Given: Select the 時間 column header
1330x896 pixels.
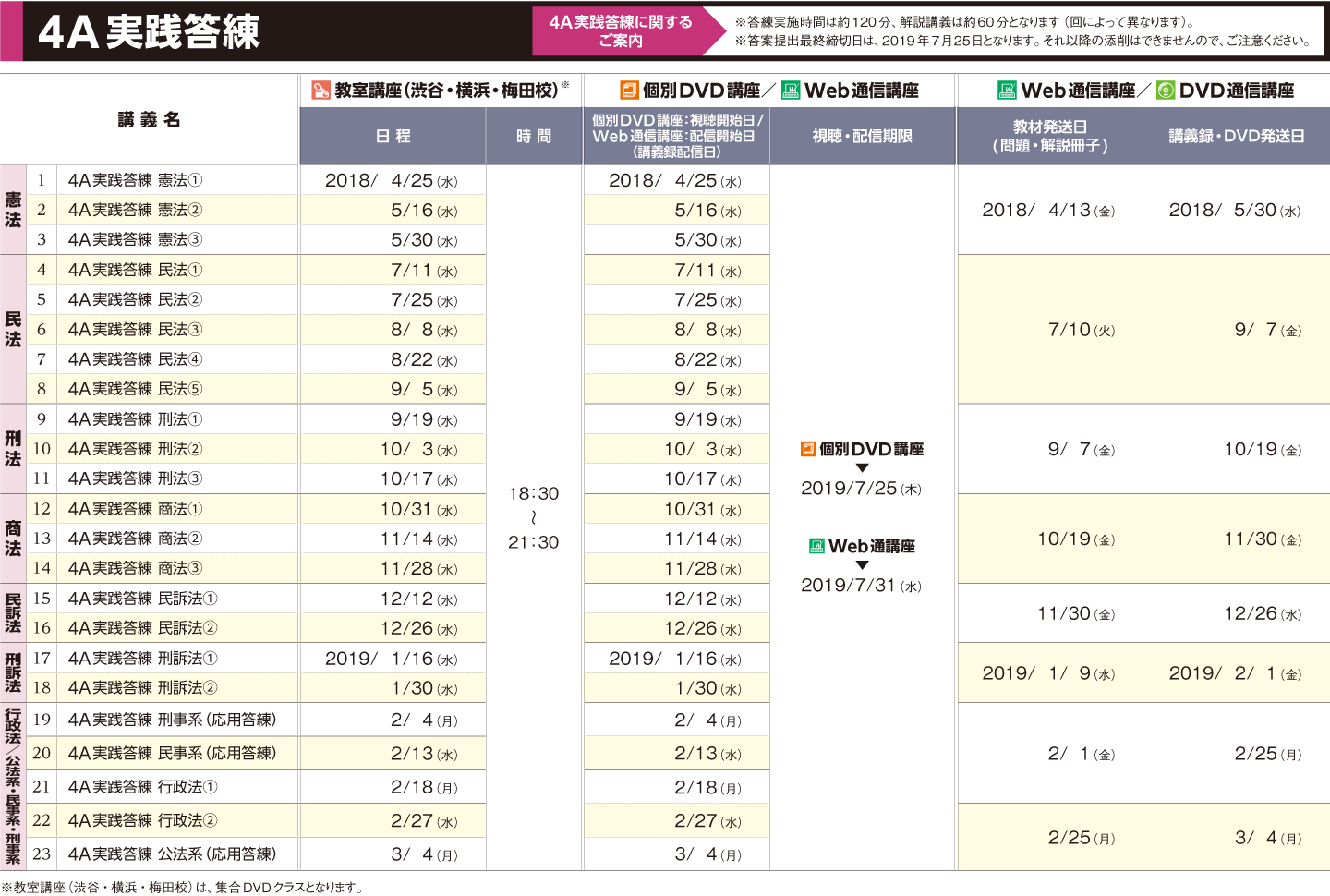Looking at the screenshot, I should click(x=534, y=136).
